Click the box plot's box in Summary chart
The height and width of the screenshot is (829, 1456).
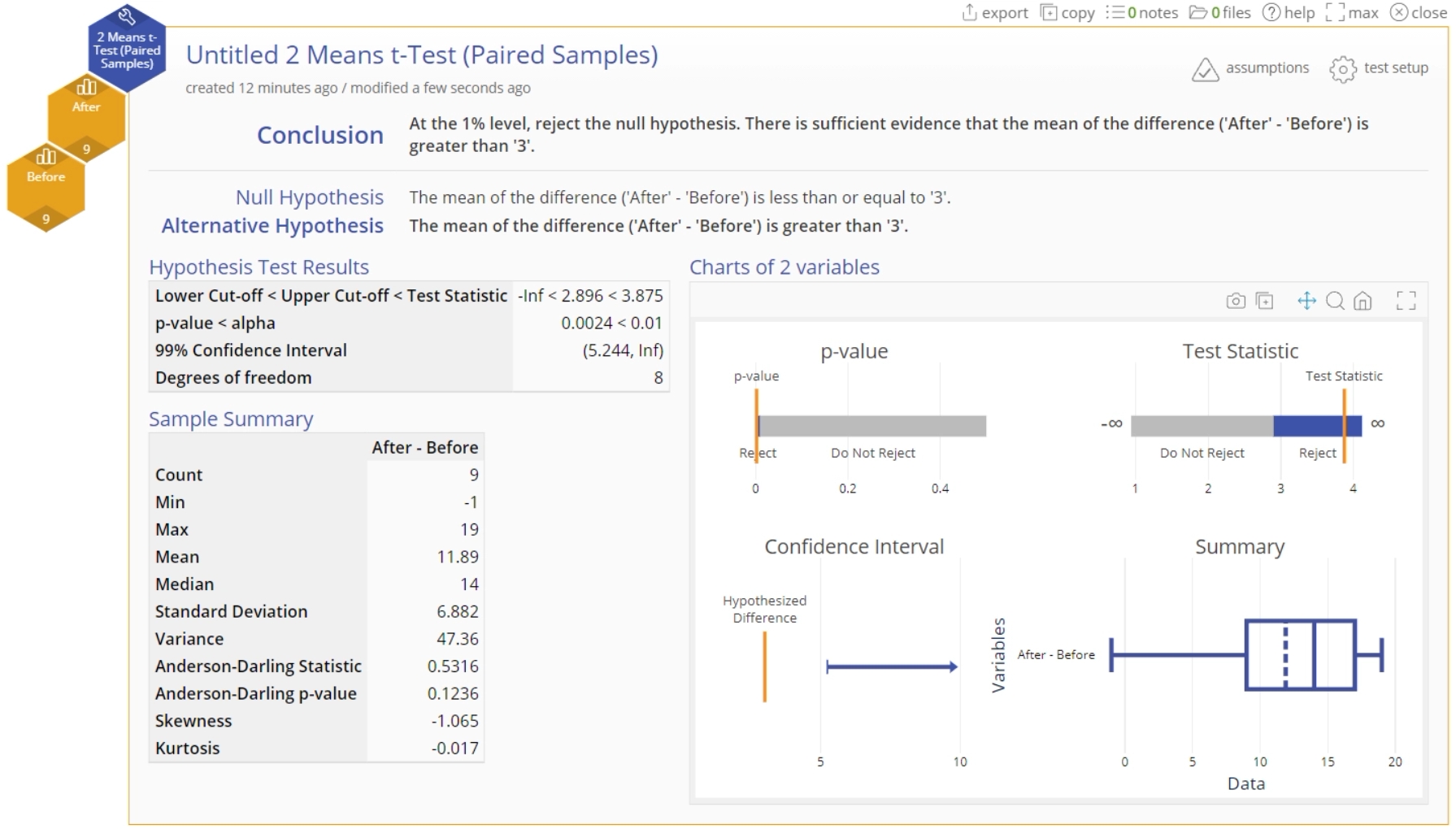(x=1300, y=655)
